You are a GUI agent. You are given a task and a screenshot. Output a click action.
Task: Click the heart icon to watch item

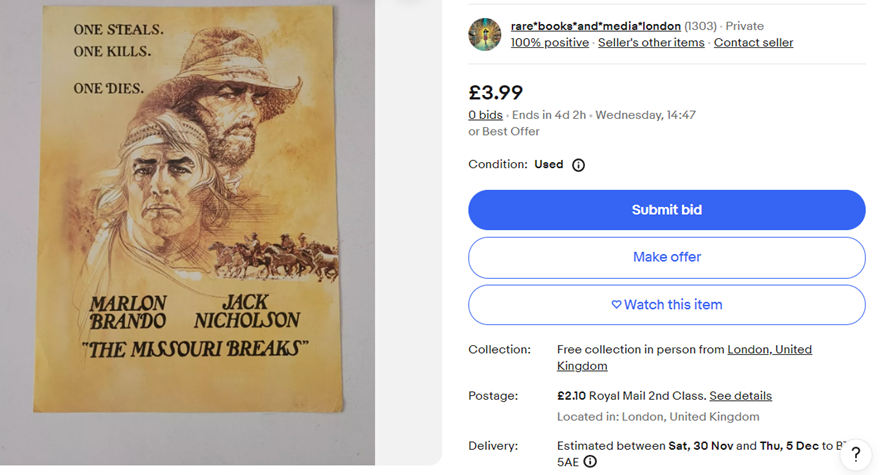pos(616,305)
